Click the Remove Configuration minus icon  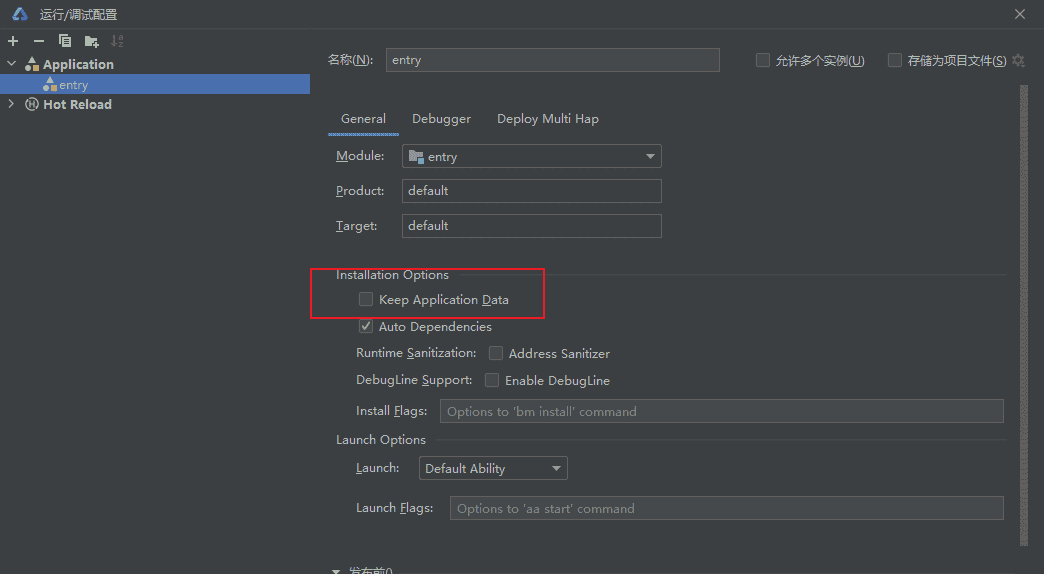[x=39, y=41]
